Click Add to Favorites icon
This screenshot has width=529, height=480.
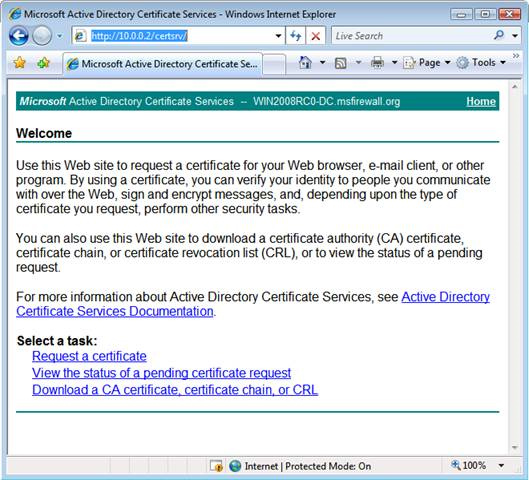(x=43, y=63)
